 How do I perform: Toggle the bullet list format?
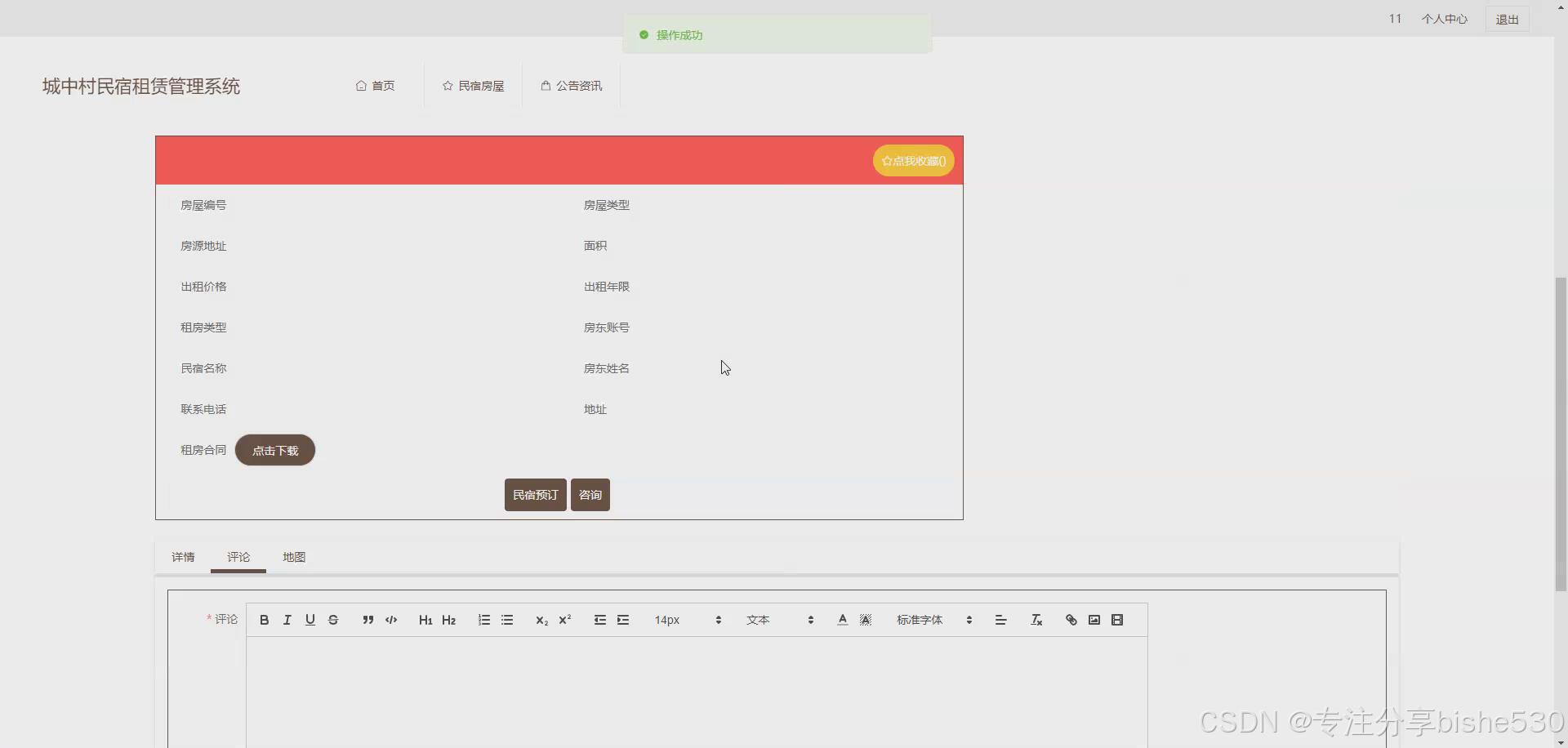pyautogui.click(x=507, y=620)
